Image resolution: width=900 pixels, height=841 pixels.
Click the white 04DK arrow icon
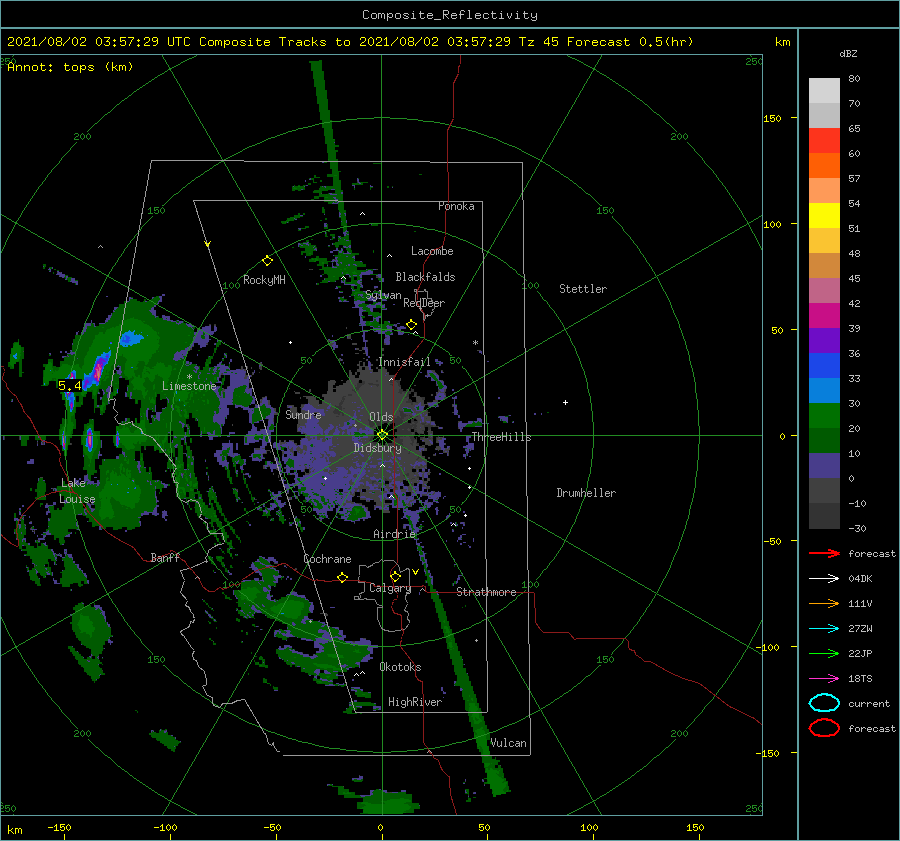point(824,578)
